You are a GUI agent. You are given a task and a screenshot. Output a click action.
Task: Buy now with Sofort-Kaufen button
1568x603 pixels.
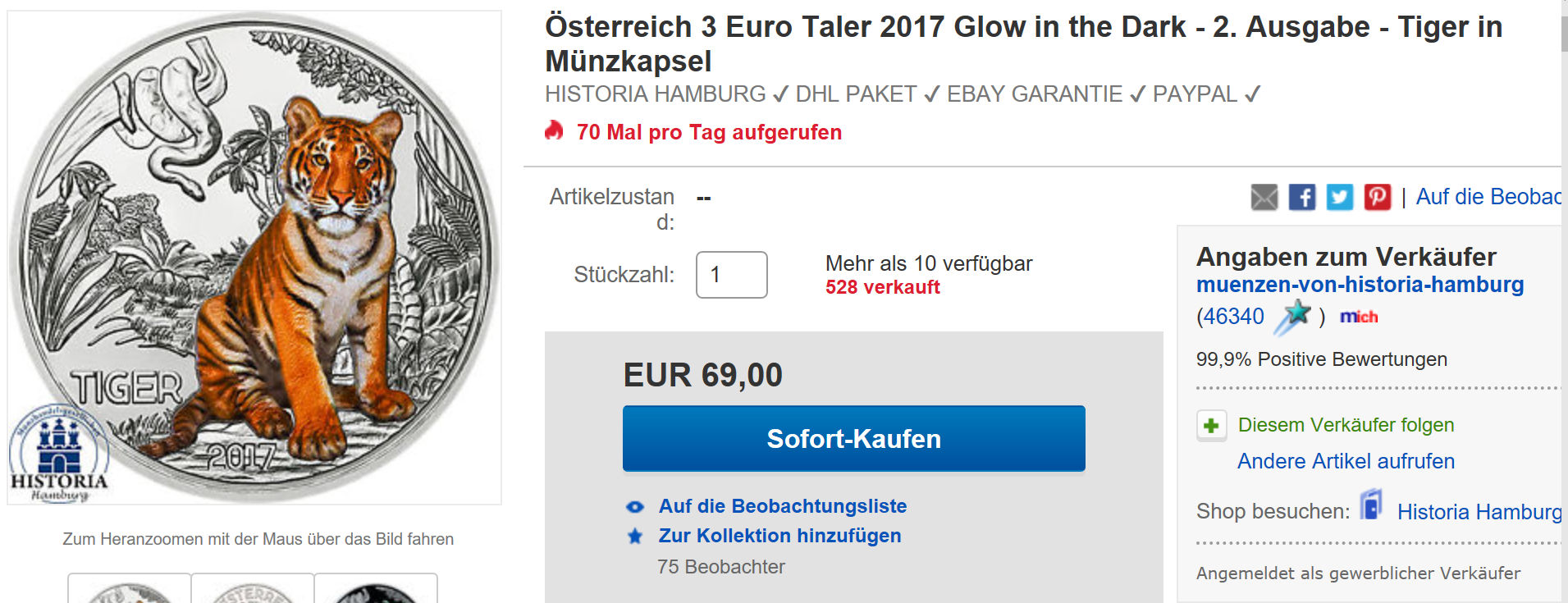[853, 438]
